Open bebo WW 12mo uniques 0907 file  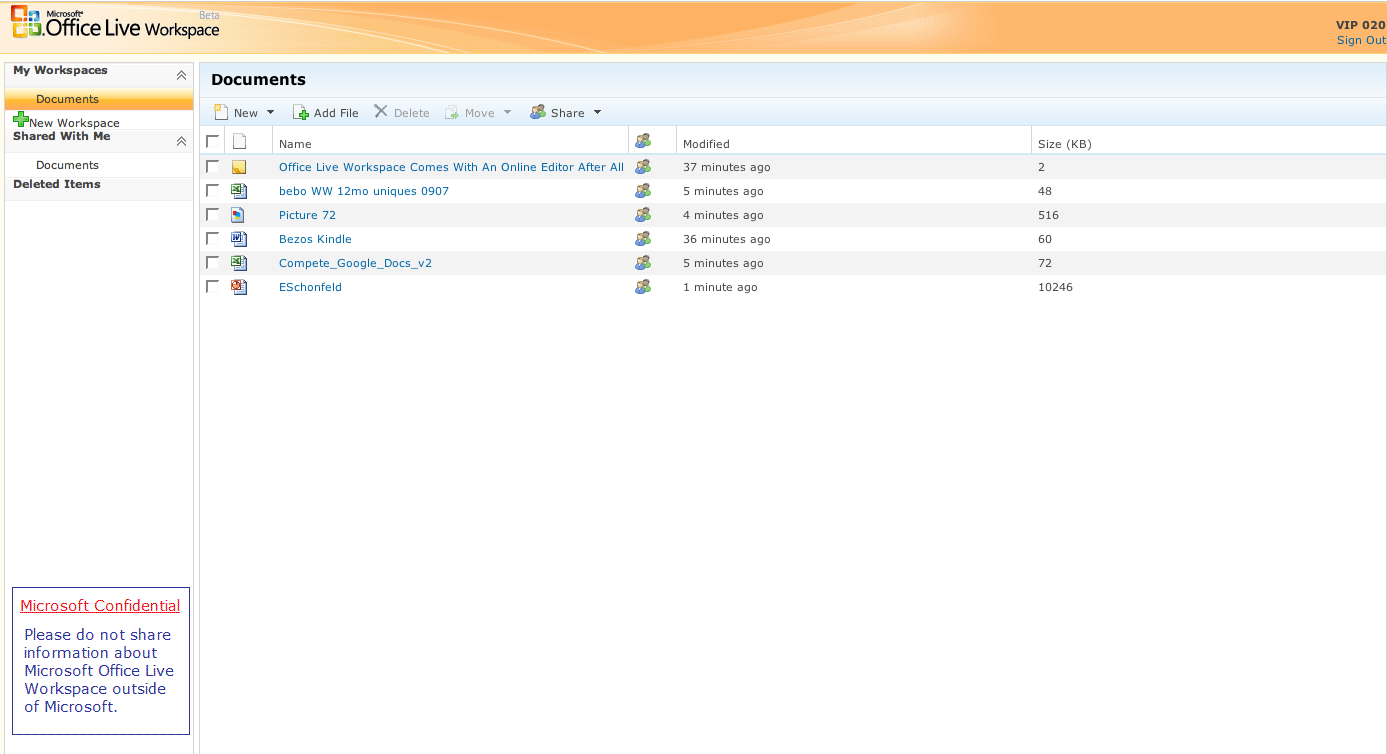(x=364, y=191)
